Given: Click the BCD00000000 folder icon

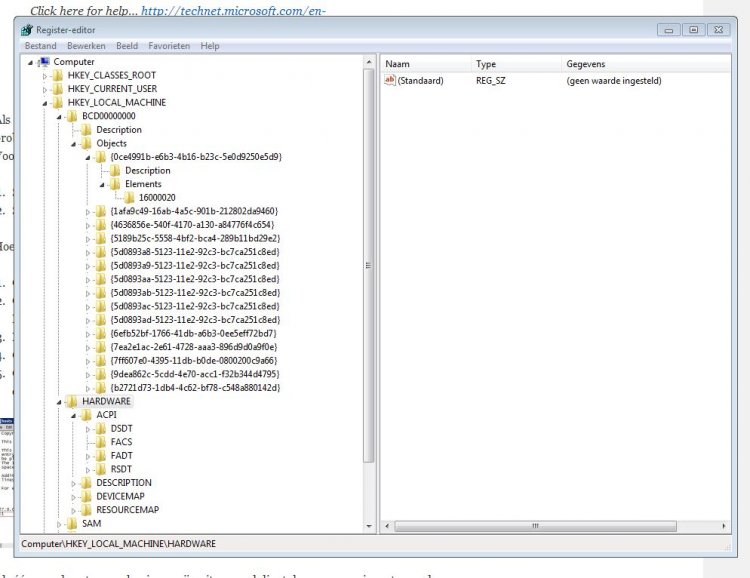Looking at the screenshot, I should [x=72, y=116].
